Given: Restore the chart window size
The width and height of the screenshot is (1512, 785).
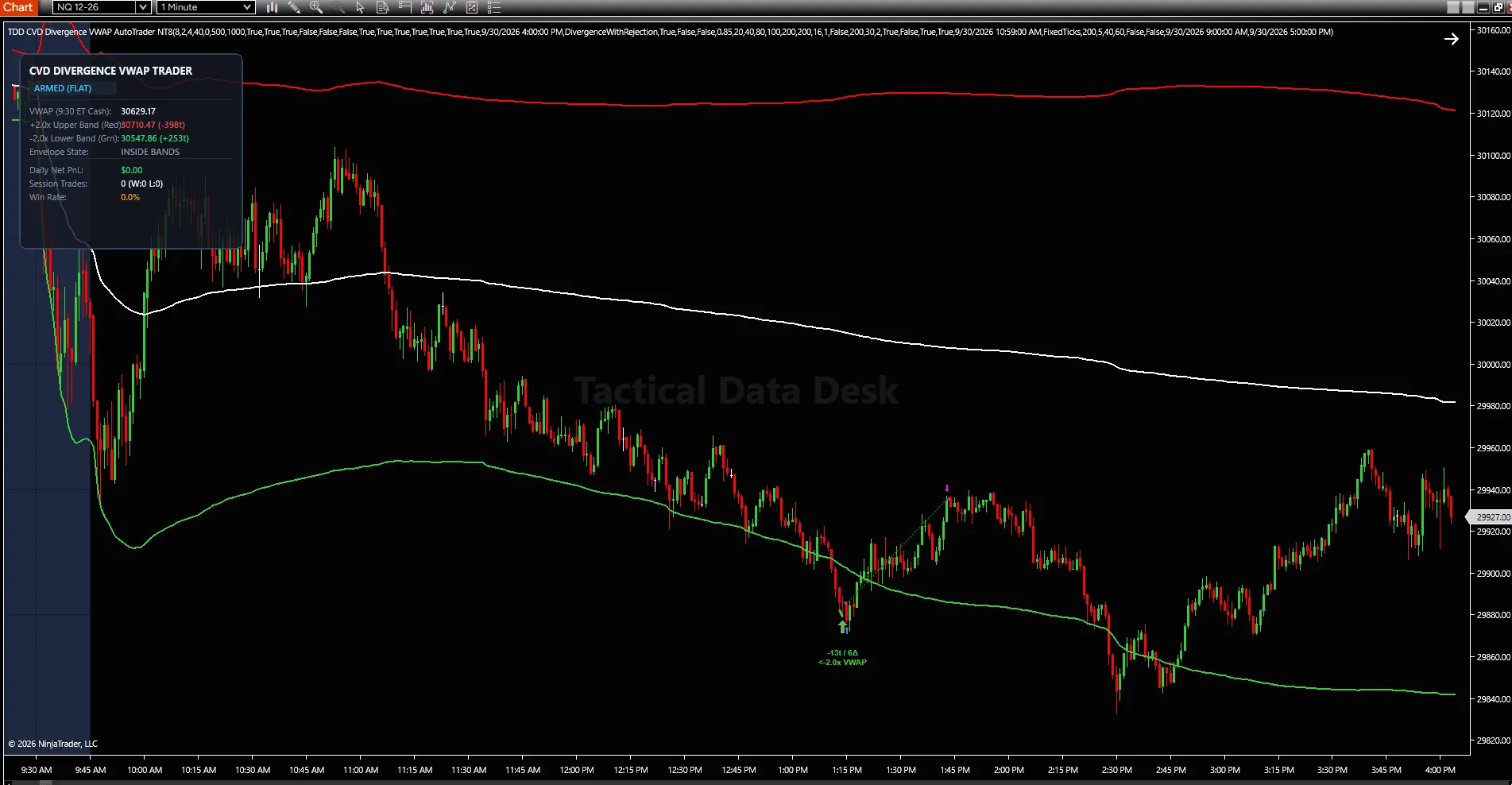Looking at the screenshot, I should [1498, 7].
